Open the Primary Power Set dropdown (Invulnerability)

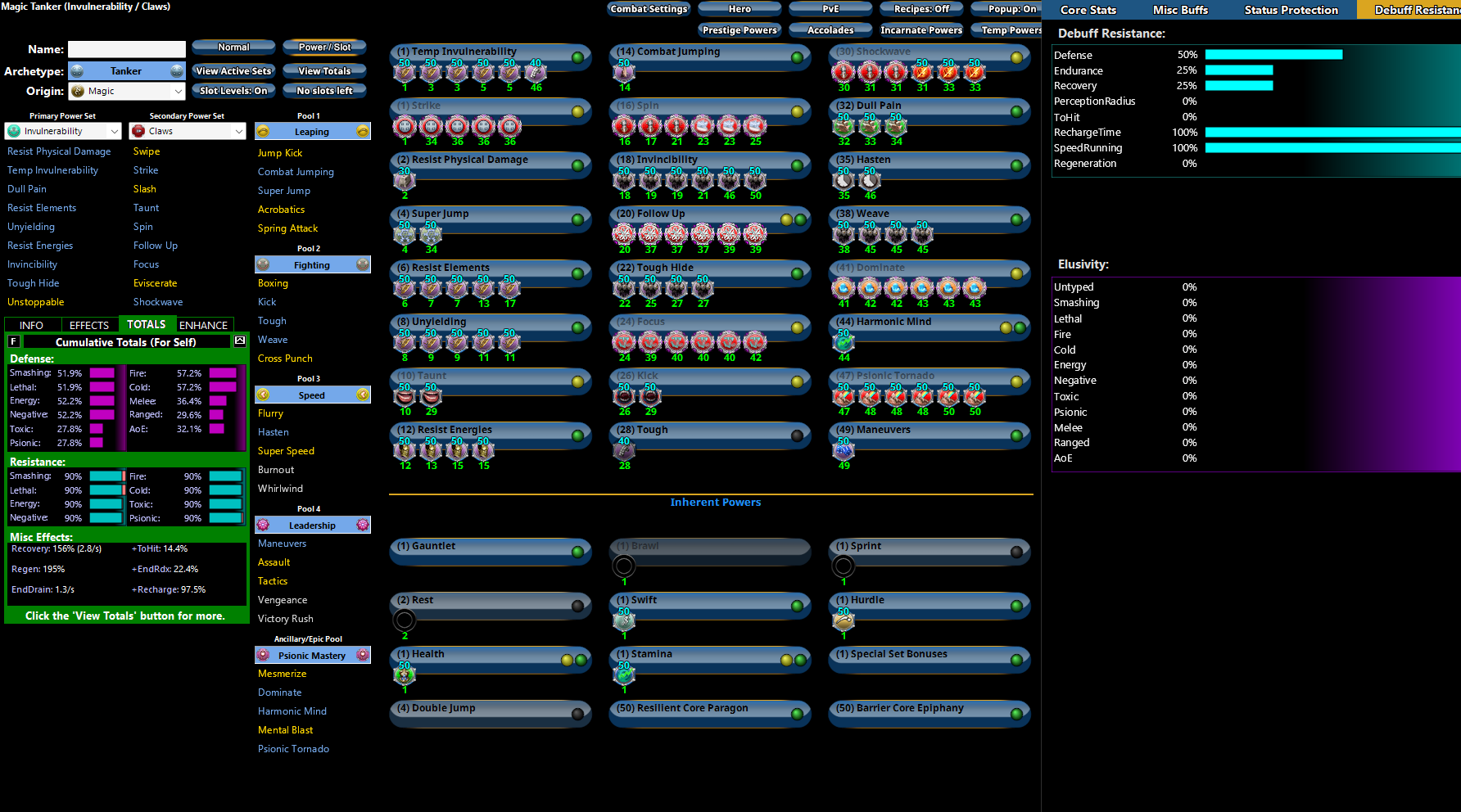tap(63, 131)
